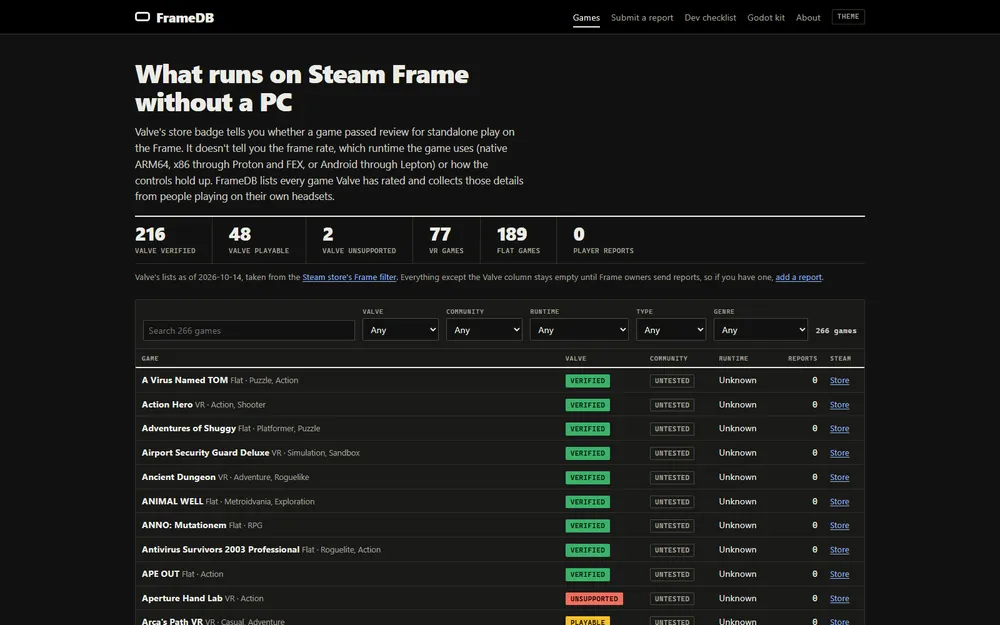Screen dimensions: 1000x625
Task: Select game title Action Hero
Action: point(167,404)
